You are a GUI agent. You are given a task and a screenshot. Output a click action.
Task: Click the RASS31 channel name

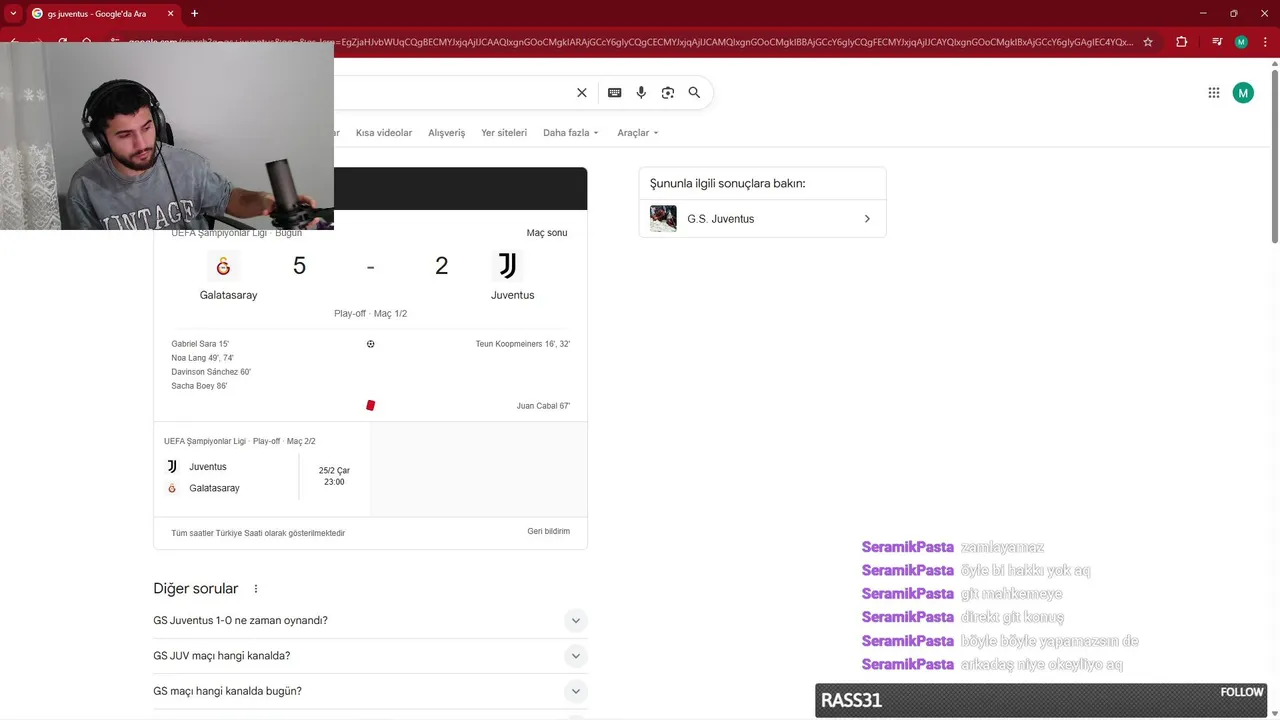tap(851, 700)
